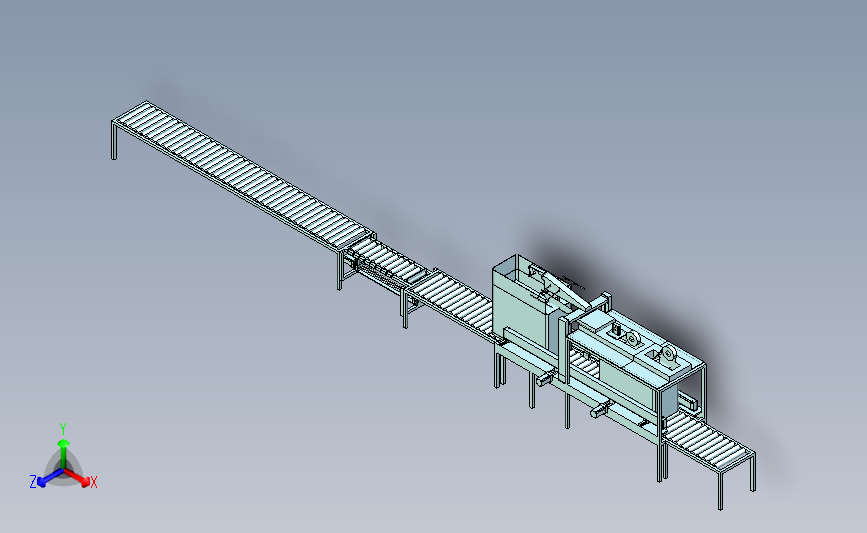Viewport: 867px width, 533px height.
Task: Select the roller conveyor section feeding the machine
Action: 455,301
